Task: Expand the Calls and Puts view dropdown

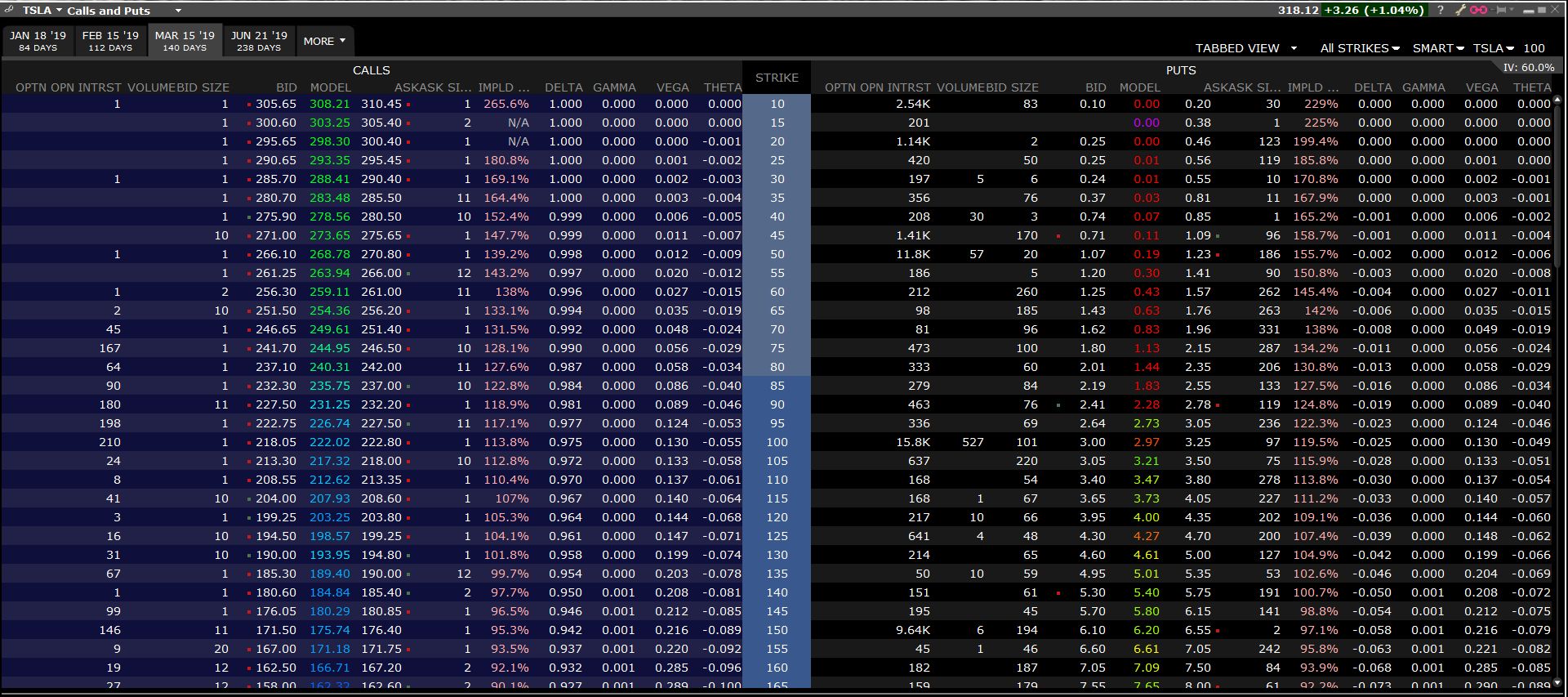Action: point(178,11)
